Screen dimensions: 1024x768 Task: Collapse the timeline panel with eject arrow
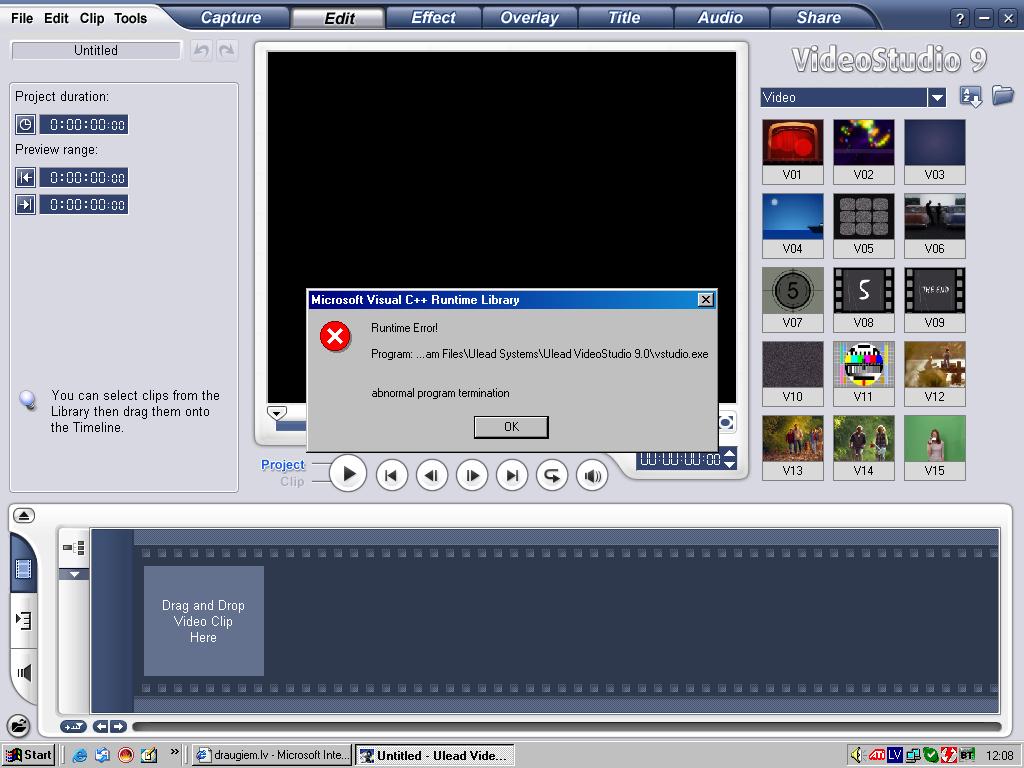[x=24, y=515]
